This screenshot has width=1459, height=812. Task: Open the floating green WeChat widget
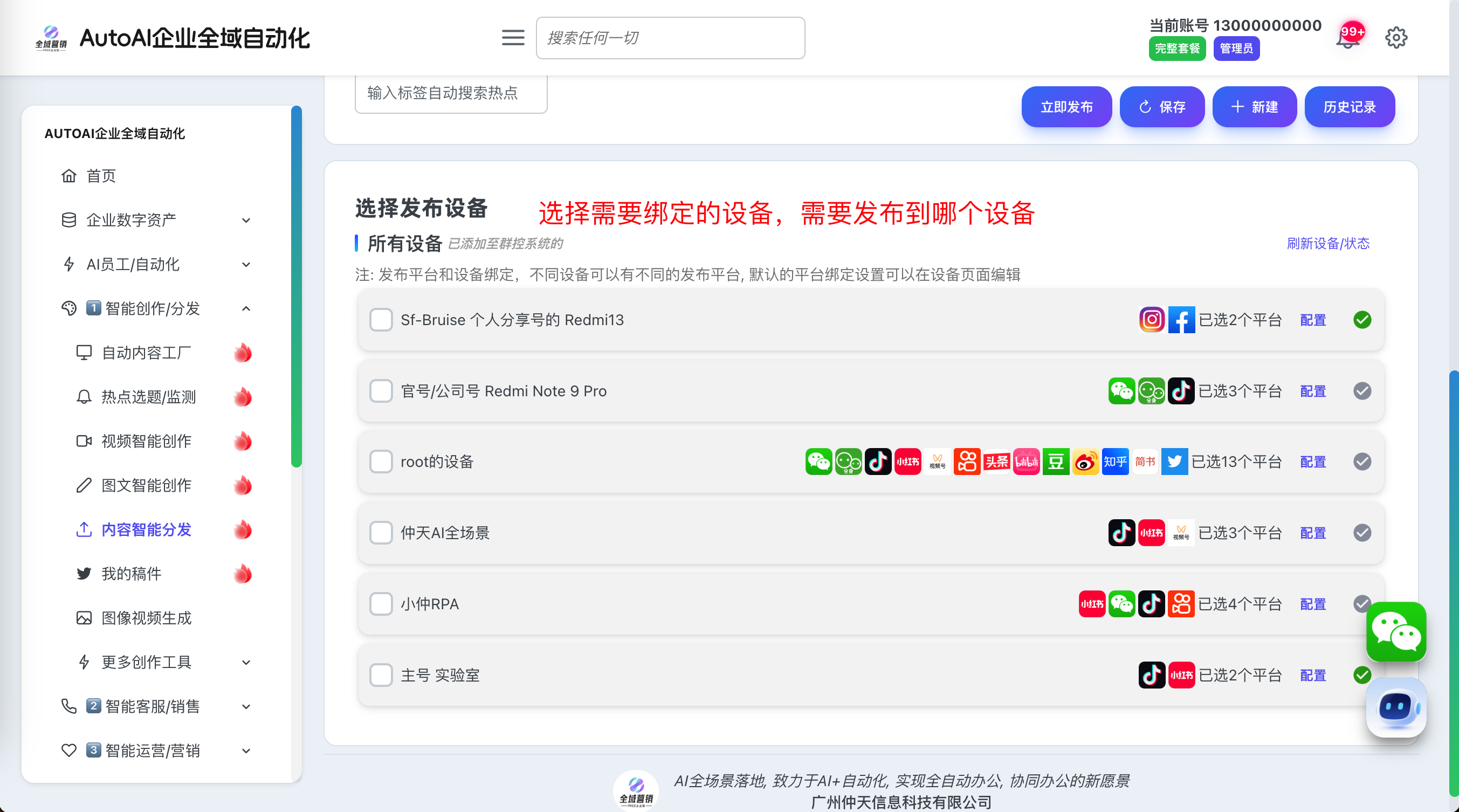pos(1395,631)
